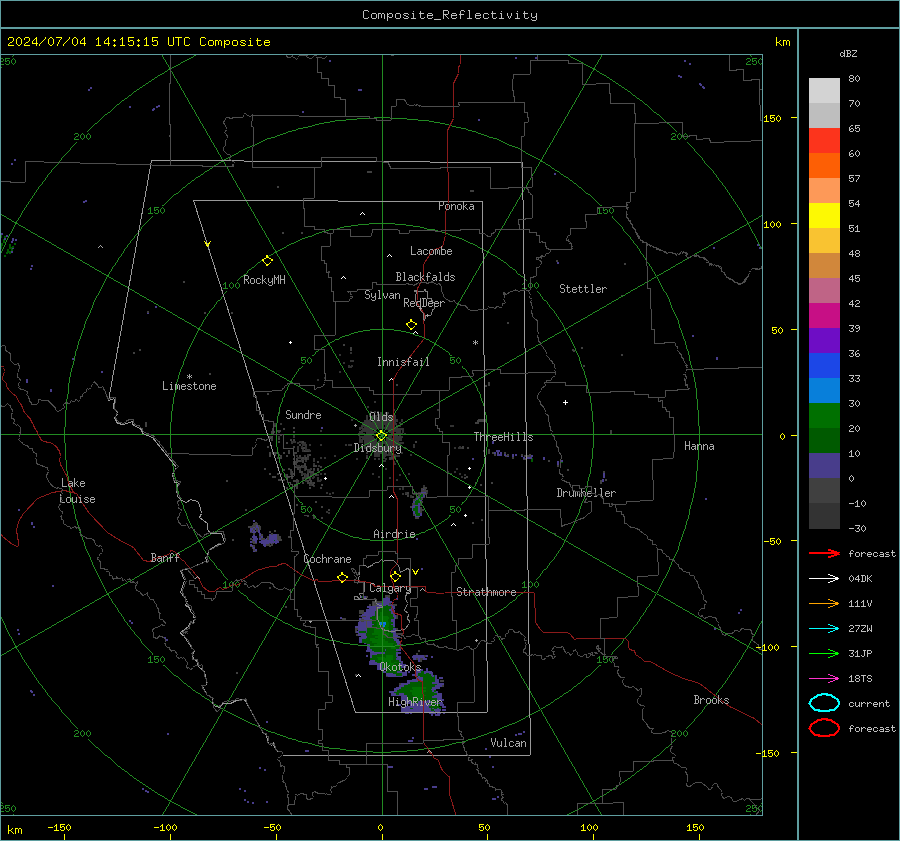Pick the red swatch on dBZ scale
The height and width of the screenshot is (841, 900).
tap(824, 140)
